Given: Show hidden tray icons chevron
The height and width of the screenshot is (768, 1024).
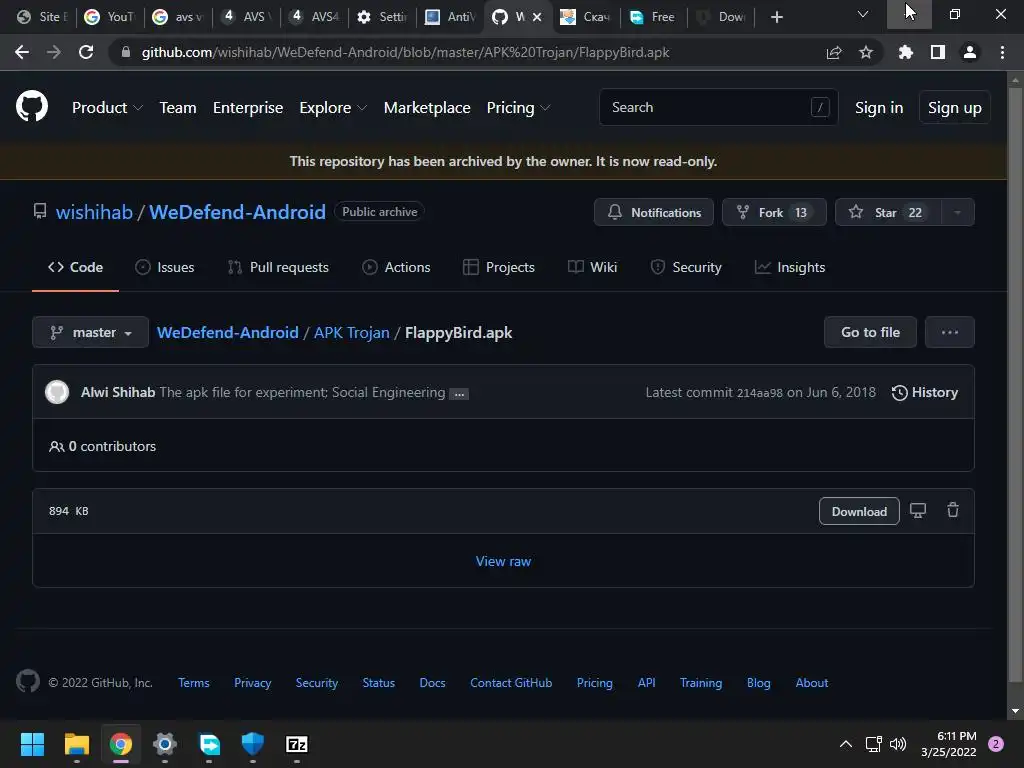Looking at the screenshot, I should pyautogui.click(x=846, y=744).
